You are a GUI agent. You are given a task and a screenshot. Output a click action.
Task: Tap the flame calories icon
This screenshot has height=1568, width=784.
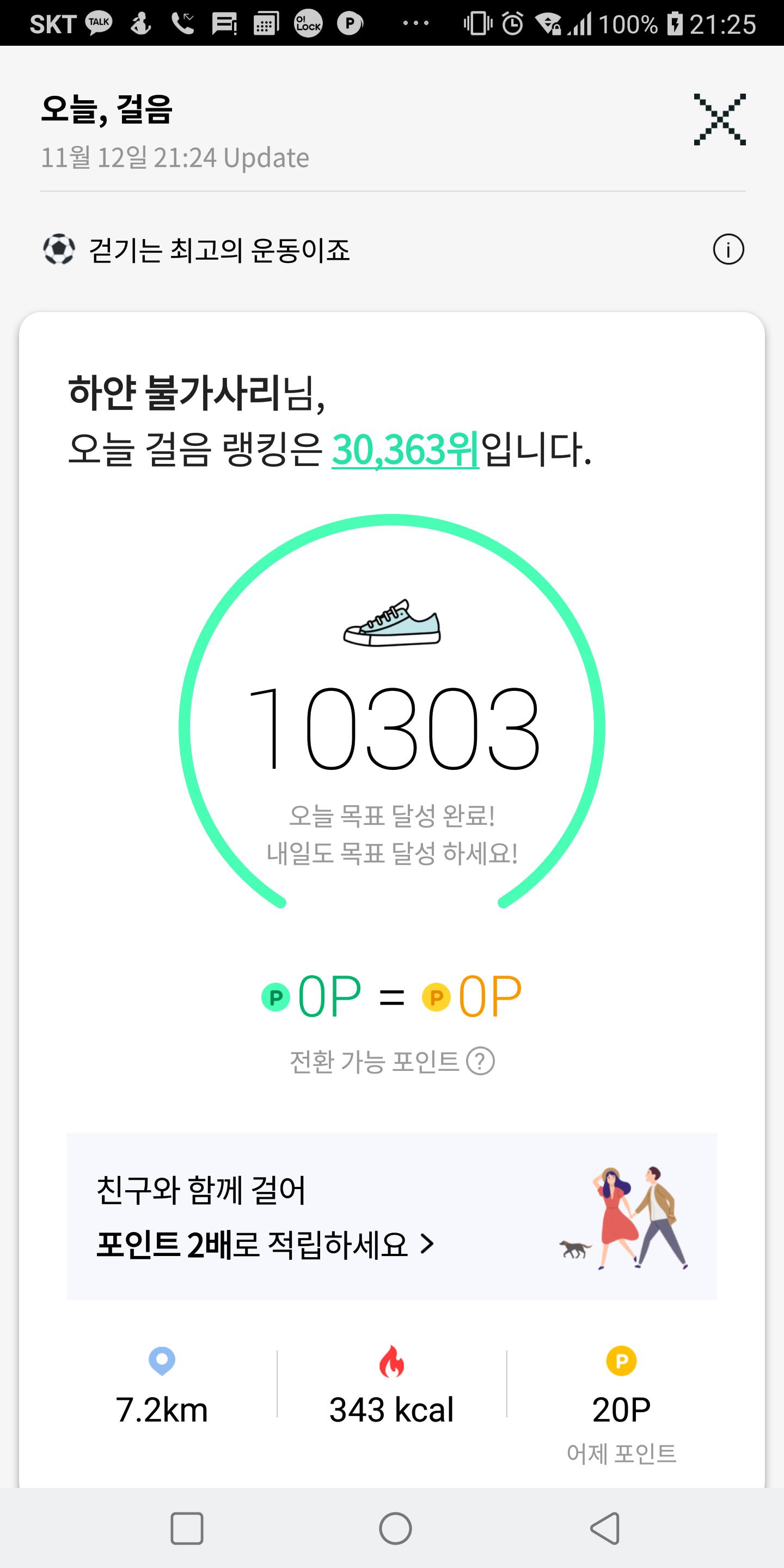(x=391, y=1361)
